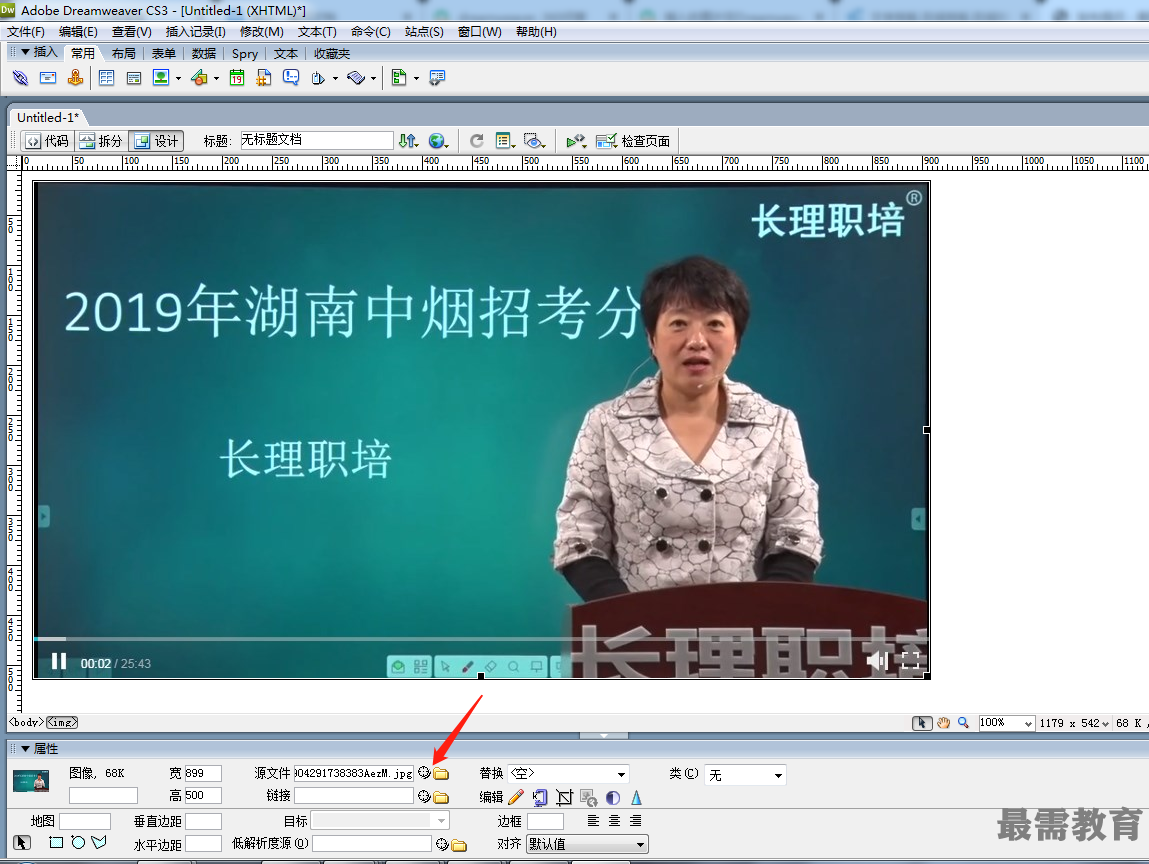This screenshot has height=864, width=1149.
Task: Switch to Split view (拆分)
Action: coord(101,141)
